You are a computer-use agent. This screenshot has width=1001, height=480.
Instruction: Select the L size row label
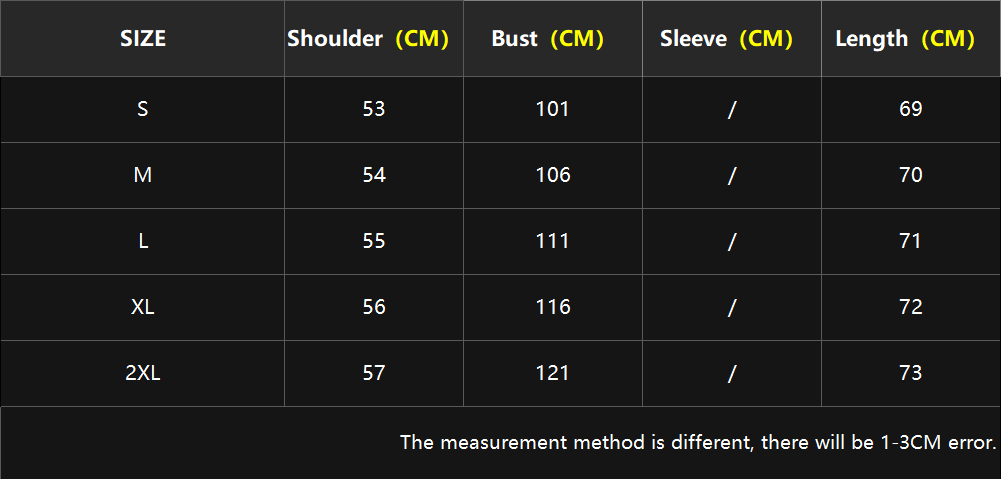pos(142,241)
